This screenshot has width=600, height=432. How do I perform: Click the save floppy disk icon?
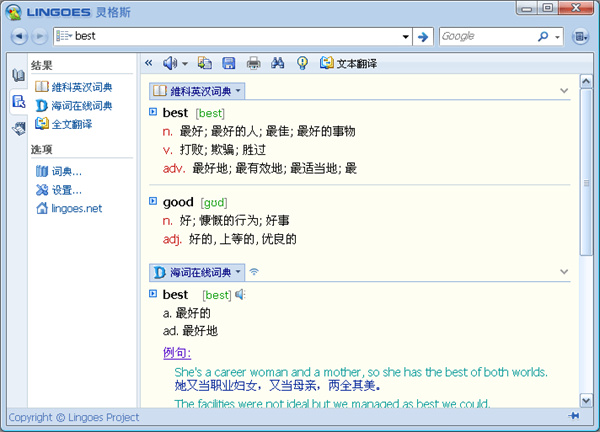point(229,63)
